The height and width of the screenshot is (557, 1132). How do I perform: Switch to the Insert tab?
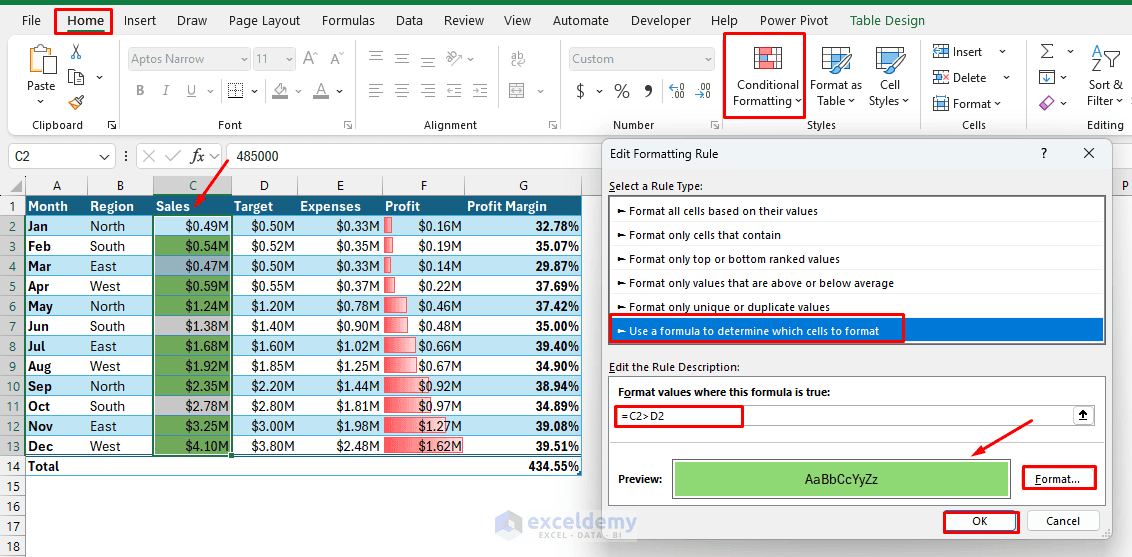point(140,20)
